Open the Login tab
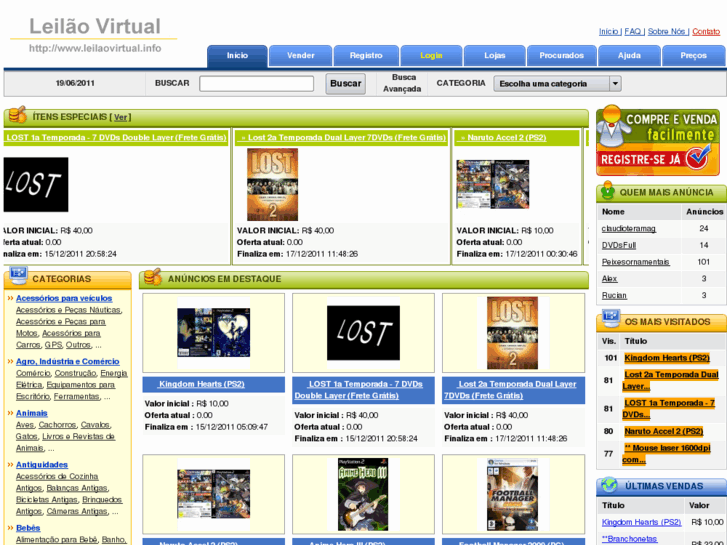Viewport: 727px width, 545px height. (431, 56)
